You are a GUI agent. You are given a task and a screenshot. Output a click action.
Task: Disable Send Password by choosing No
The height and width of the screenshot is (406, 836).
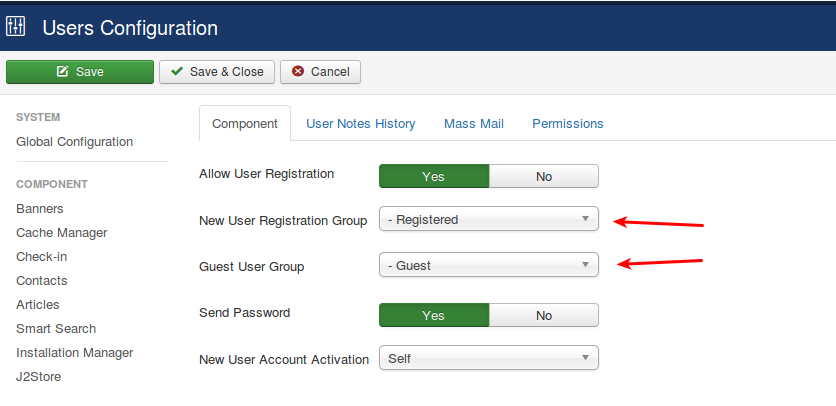pos(543,315)
